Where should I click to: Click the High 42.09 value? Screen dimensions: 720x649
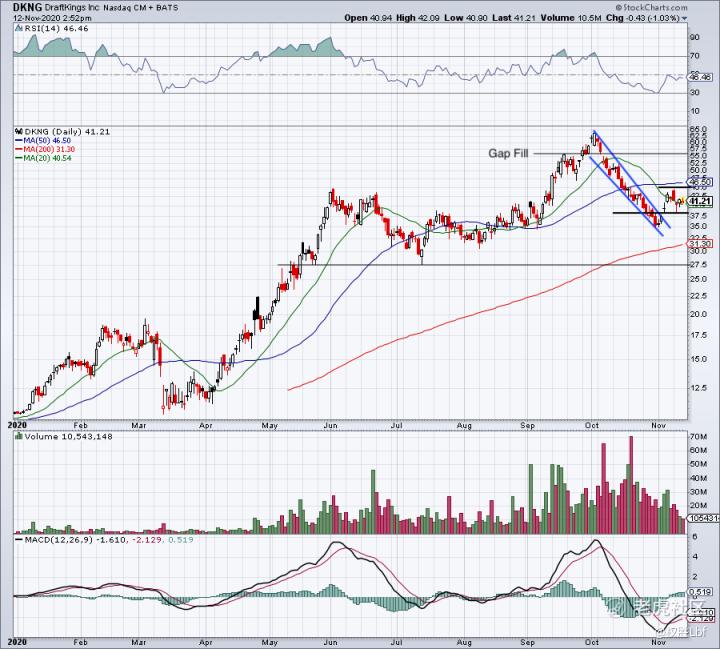[x=417, y=18]
